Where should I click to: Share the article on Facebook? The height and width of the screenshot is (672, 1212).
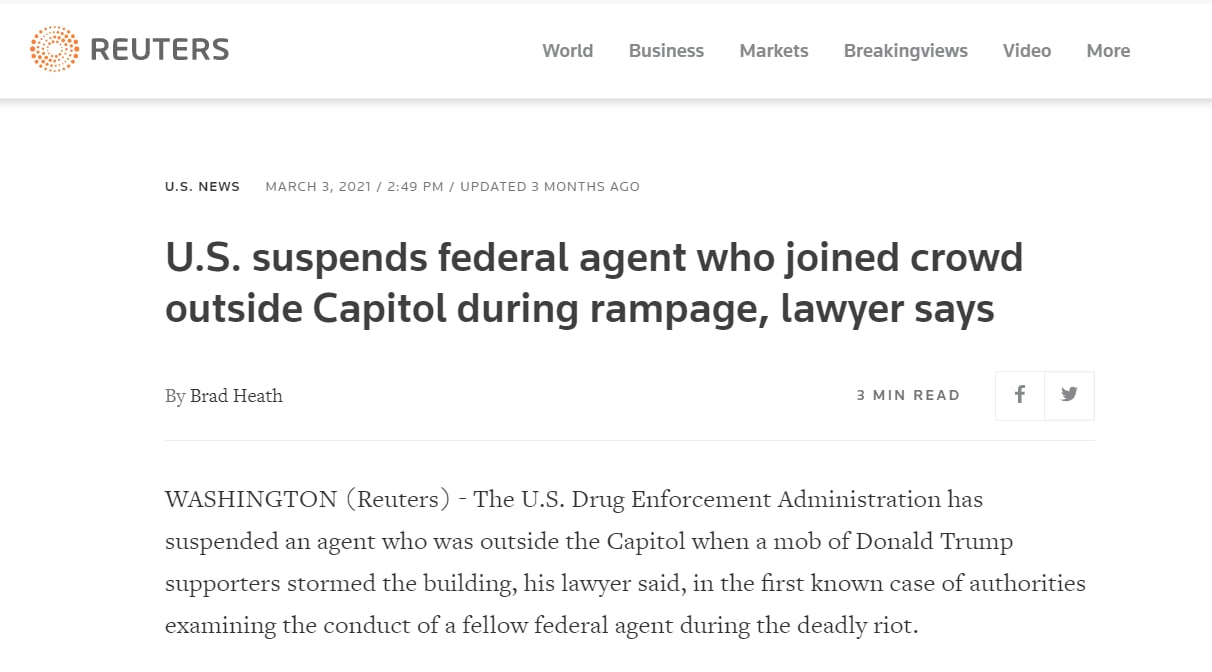(x=1020, y=395)
